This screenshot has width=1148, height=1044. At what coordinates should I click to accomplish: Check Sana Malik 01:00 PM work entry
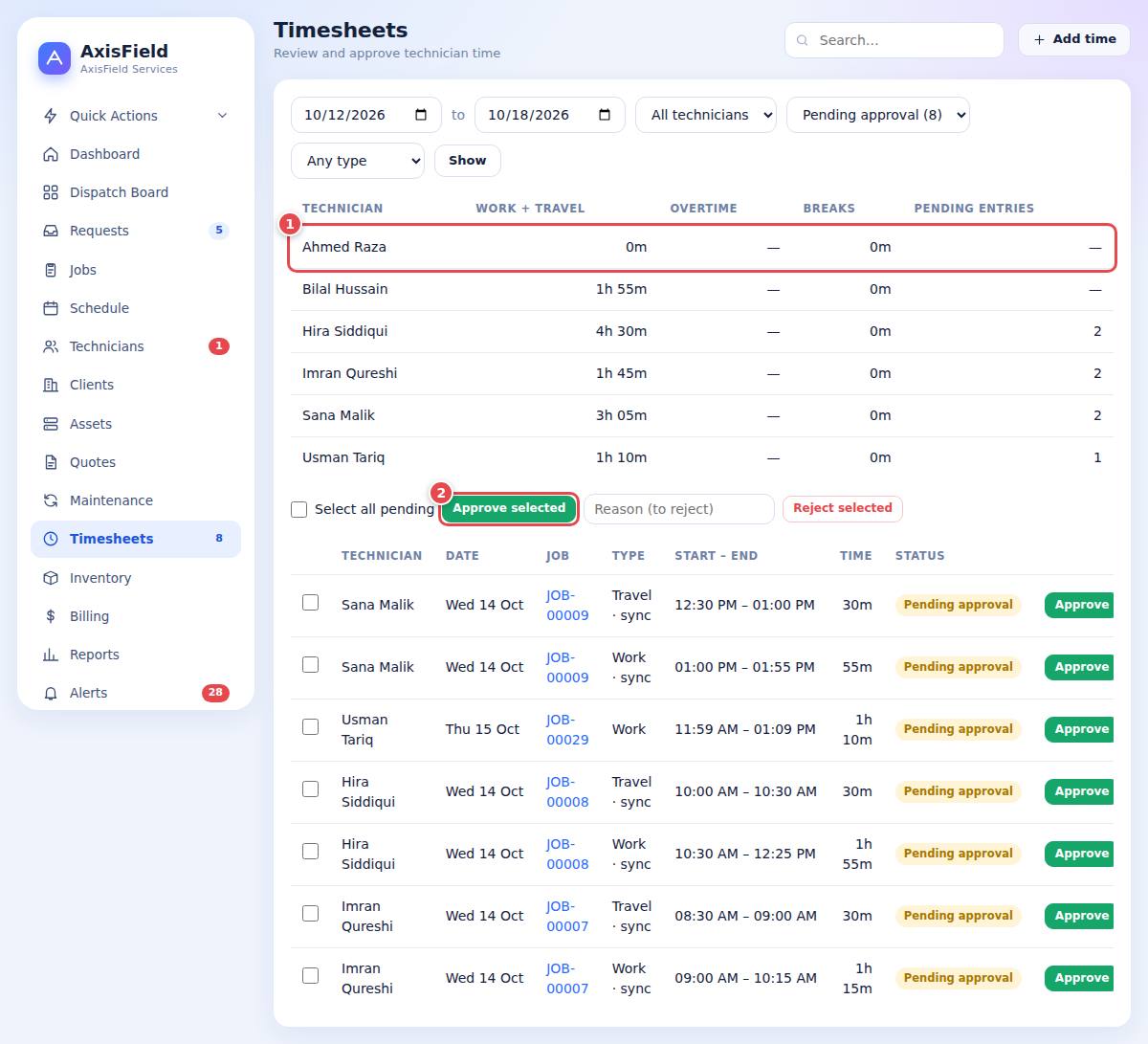[310, 665]
